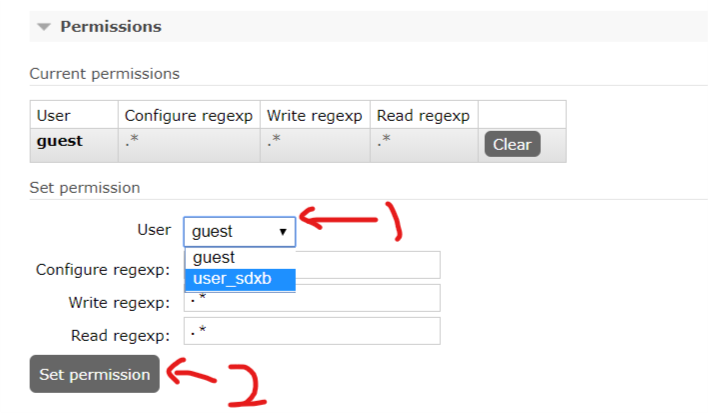708x413 pixels.
Task: Open the User select box
Action: [238, 231]
